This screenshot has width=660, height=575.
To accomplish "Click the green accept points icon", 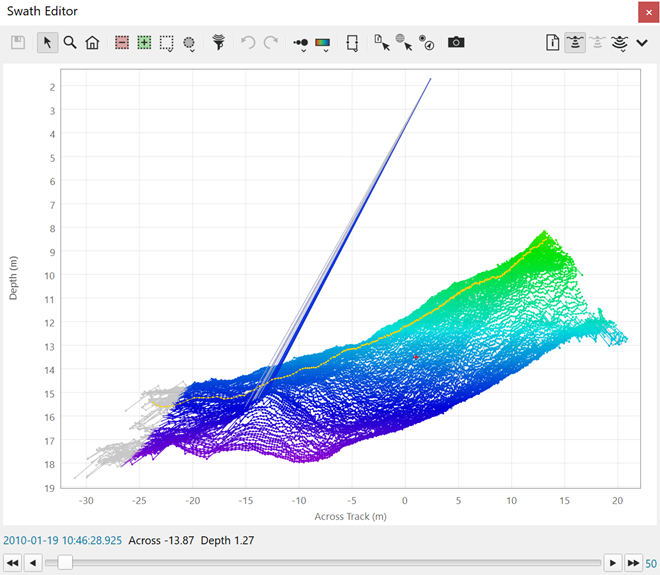I will [144, 43].
